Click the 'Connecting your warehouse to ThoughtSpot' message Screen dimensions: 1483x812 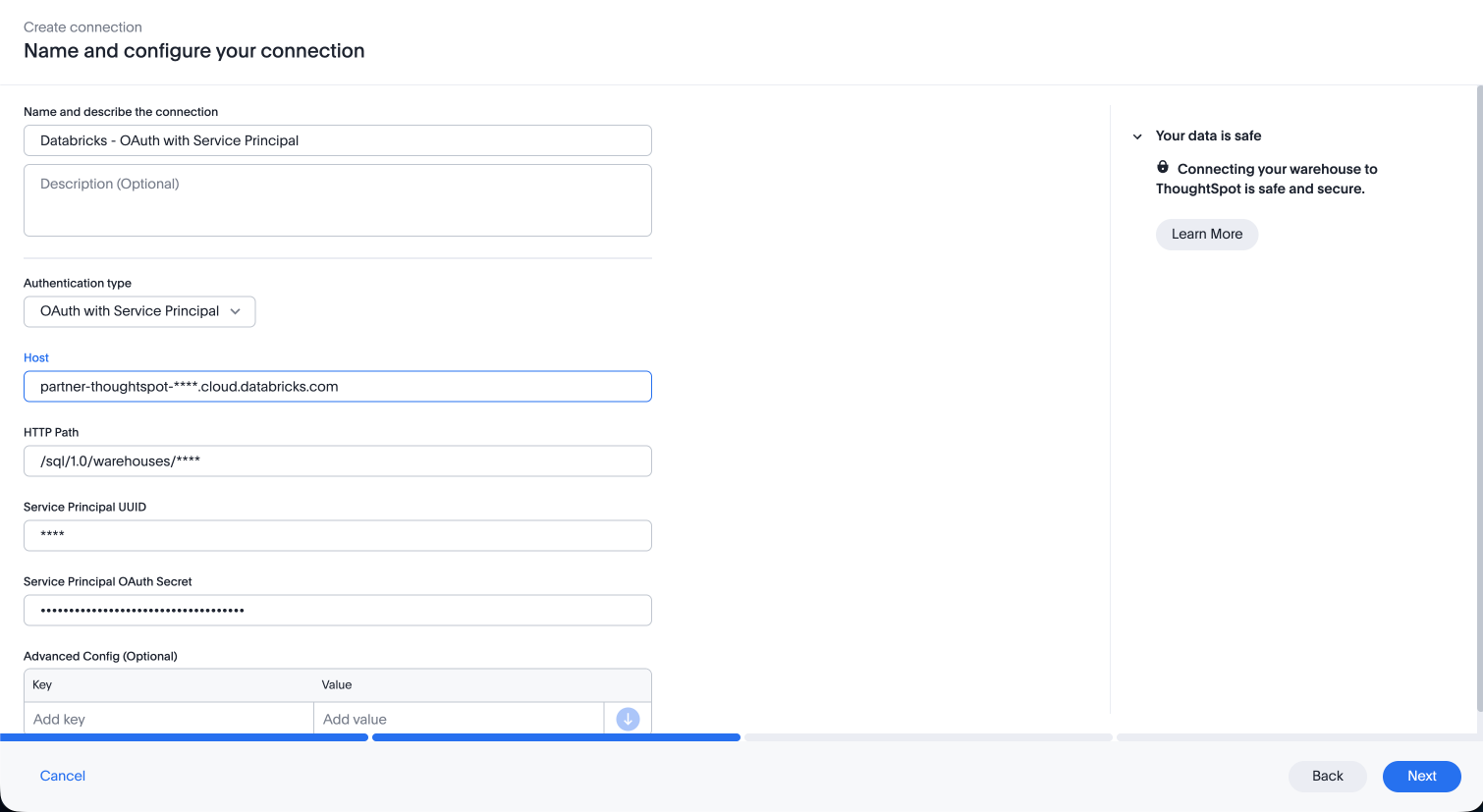[1267, 179]
